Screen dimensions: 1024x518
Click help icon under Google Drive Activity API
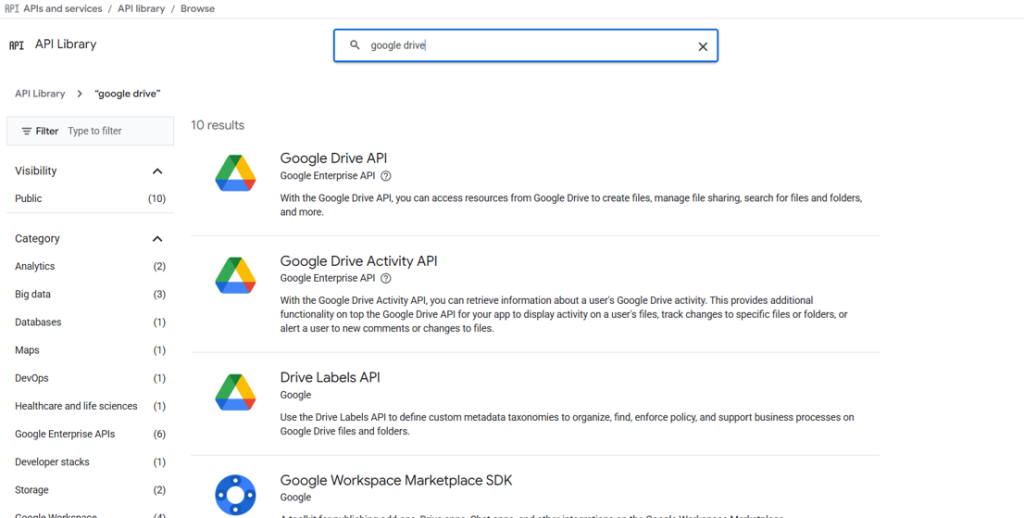[386, 279]
